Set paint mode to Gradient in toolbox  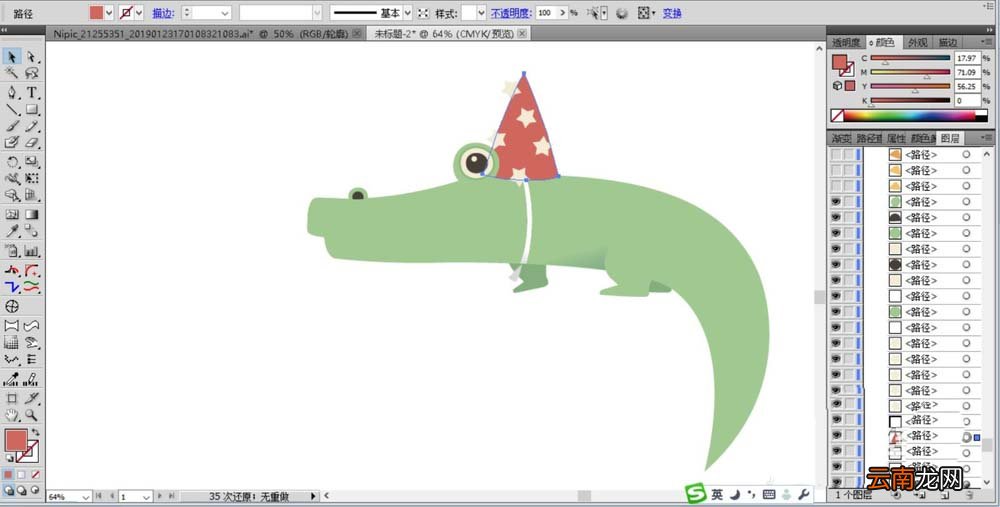coord(22,474)
